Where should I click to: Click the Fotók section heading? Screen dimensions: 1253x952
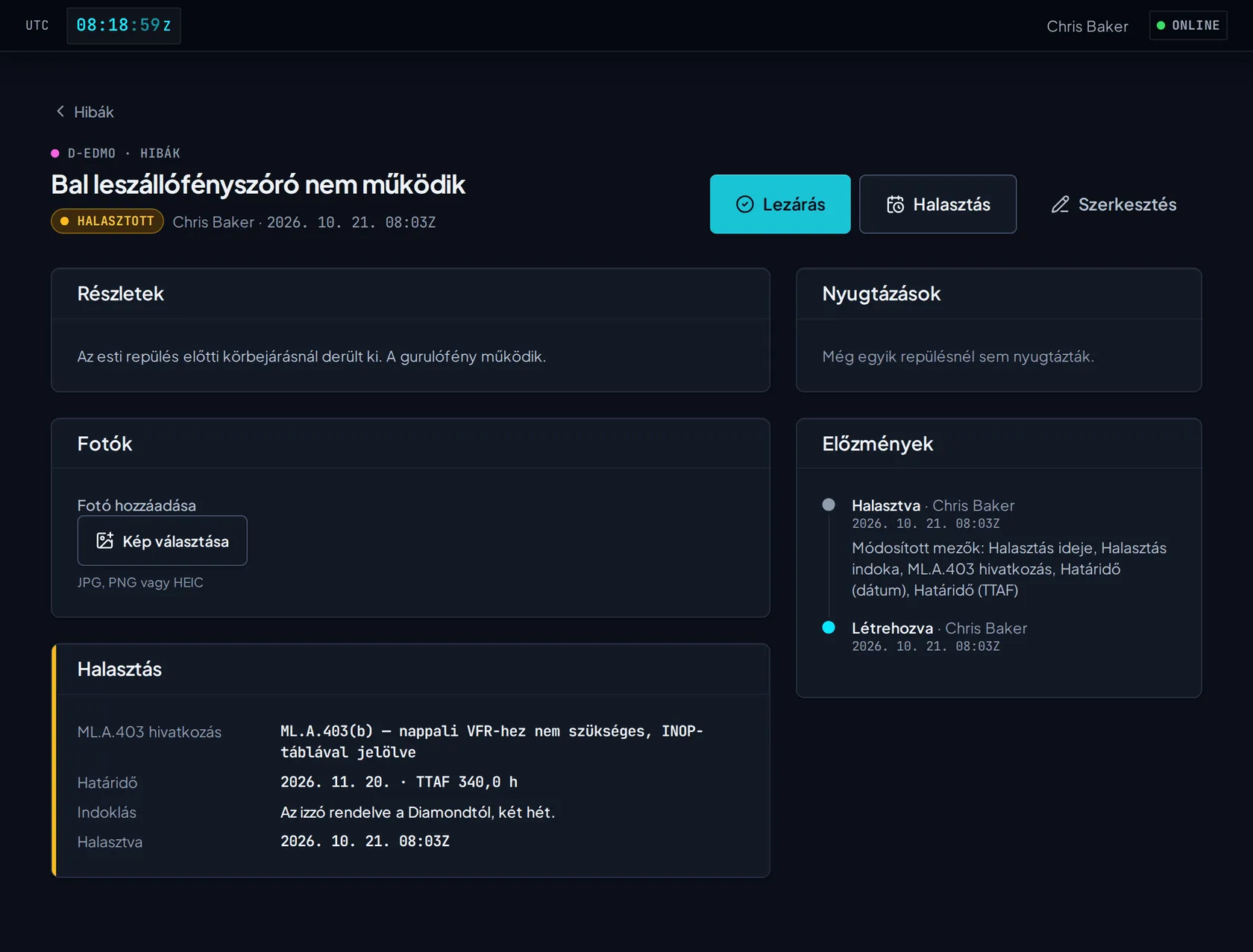pos(104,444)
